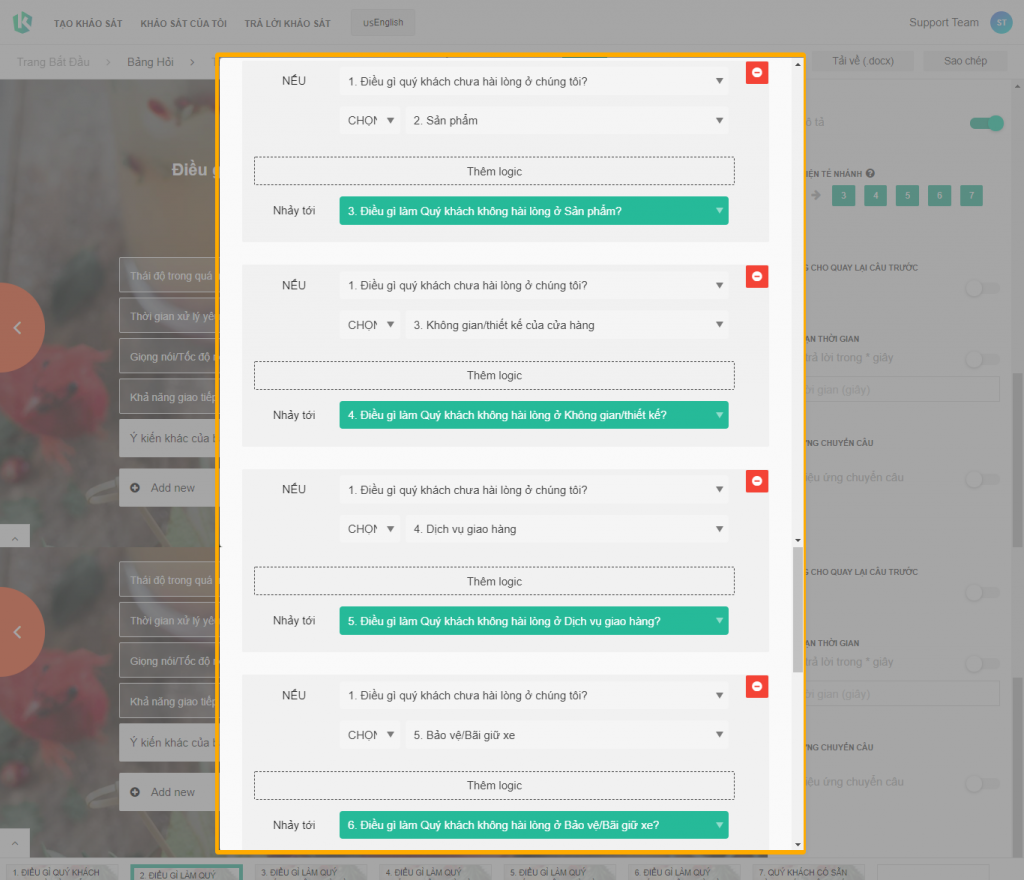Go to Trang Bắt Đầu breadcrumb
The image size is (1024, 880).
[x=53, y=62]
